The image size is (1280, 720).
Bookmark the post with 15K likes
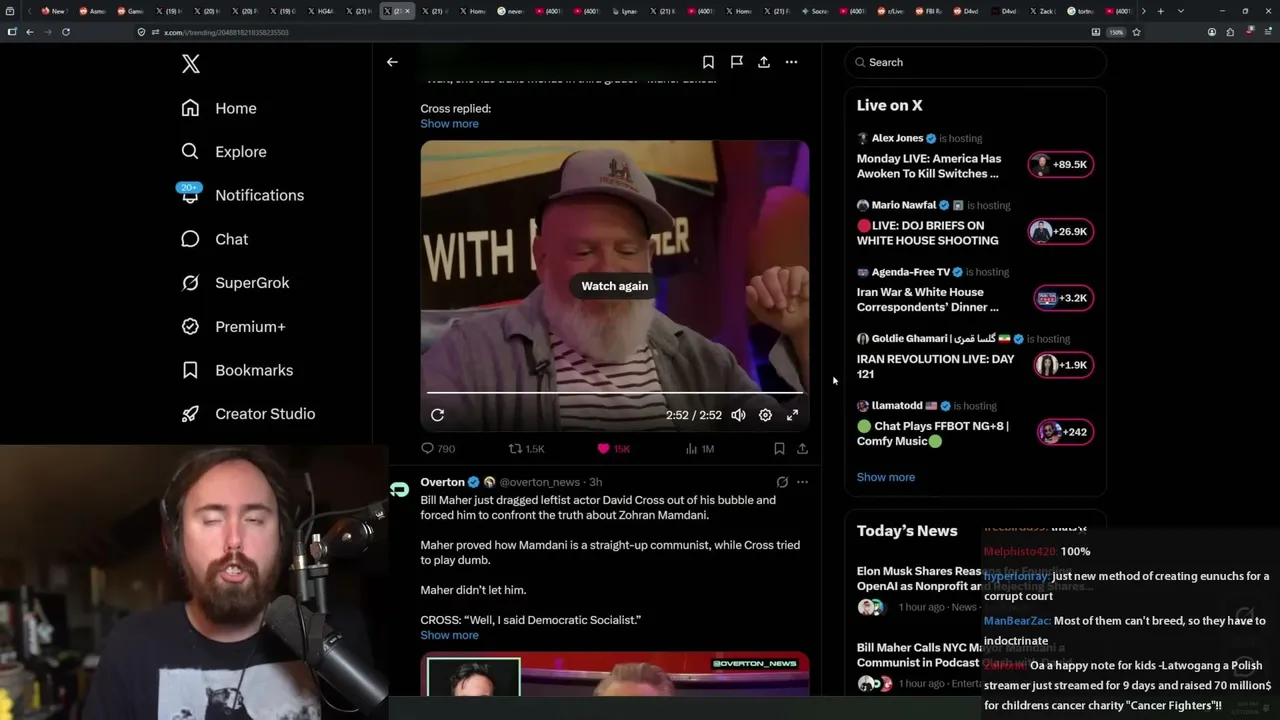click(x=779, y=449)
